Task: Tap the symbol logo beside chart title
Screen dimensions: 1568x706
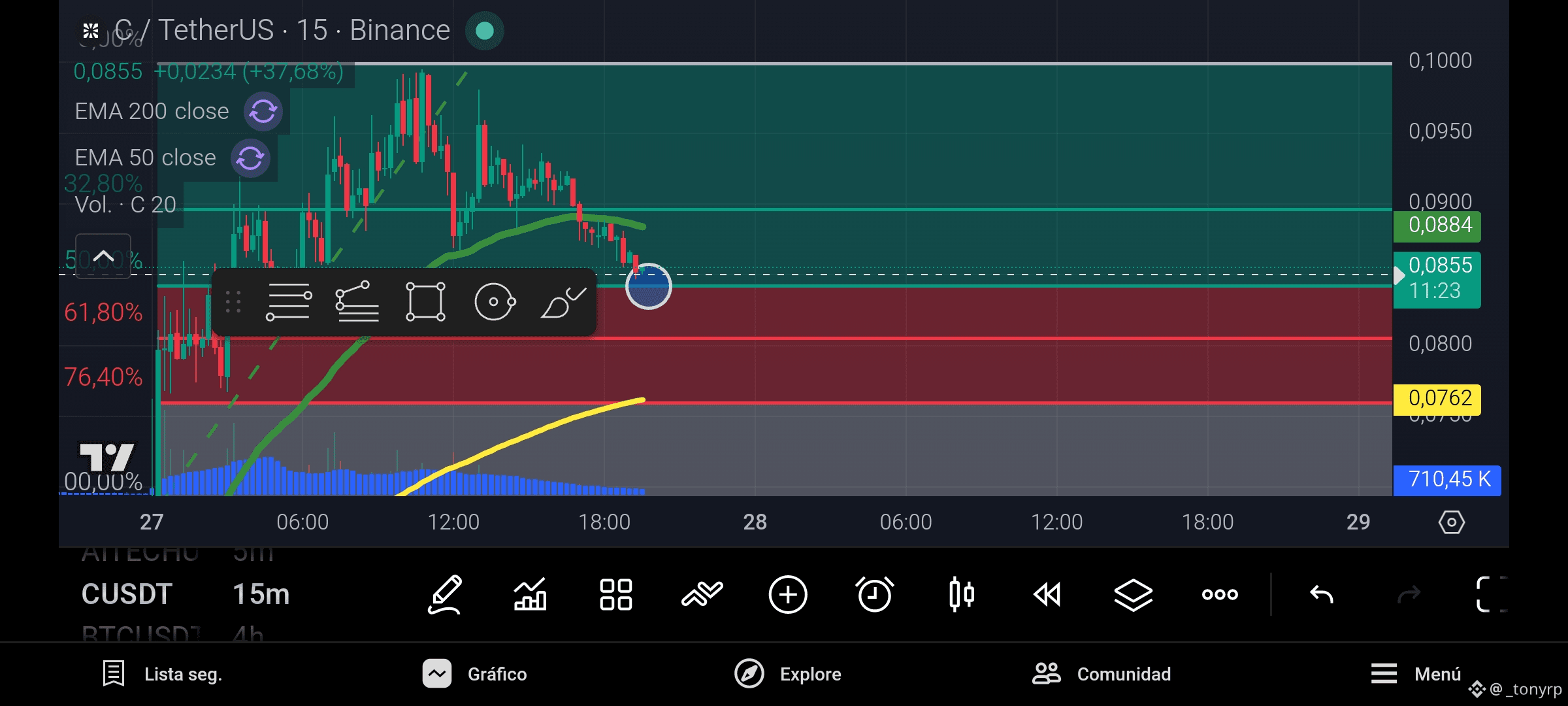Action: pos(91,30)
